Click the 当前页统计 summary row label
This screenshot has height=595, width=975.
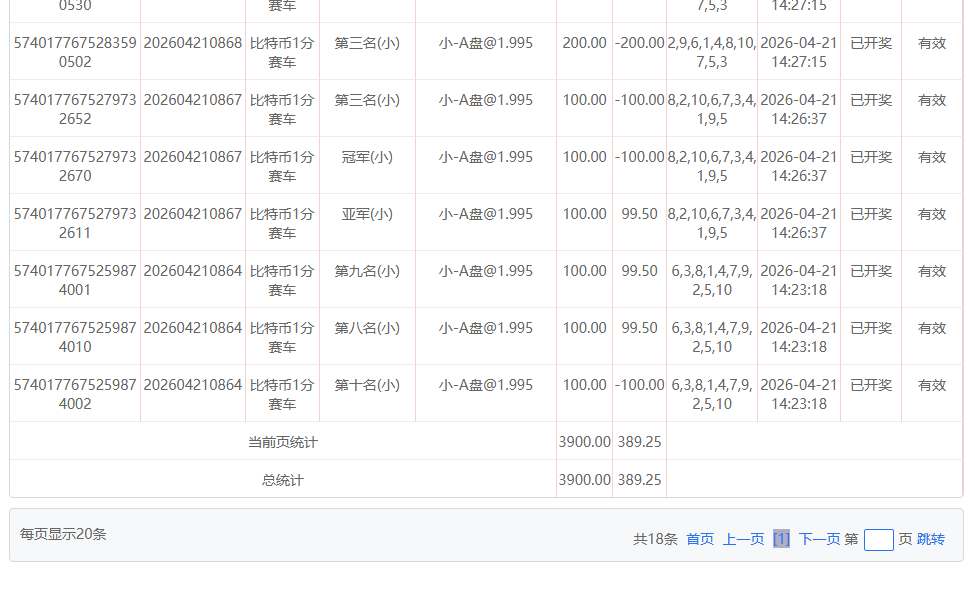pos(283,442)
